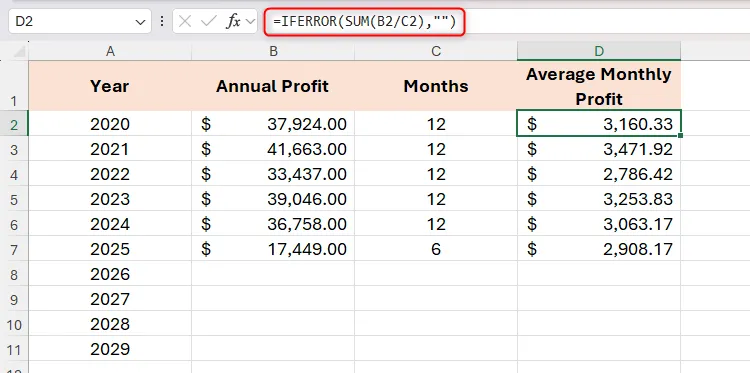Select row 6 header

pyautogui.click(x=14, y=223)
